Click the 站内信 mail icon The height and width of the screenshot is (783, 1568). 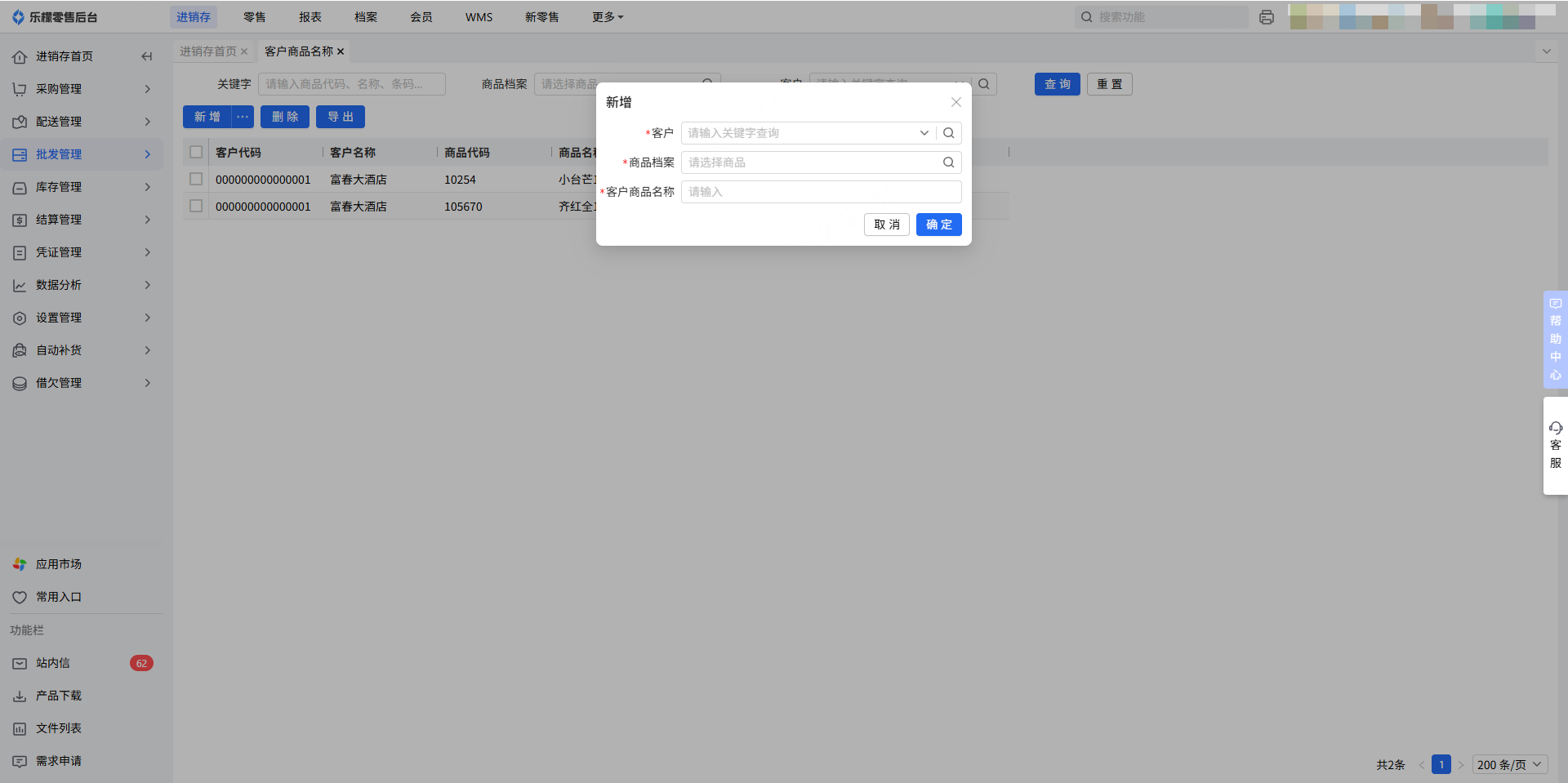tap(20, 663)
